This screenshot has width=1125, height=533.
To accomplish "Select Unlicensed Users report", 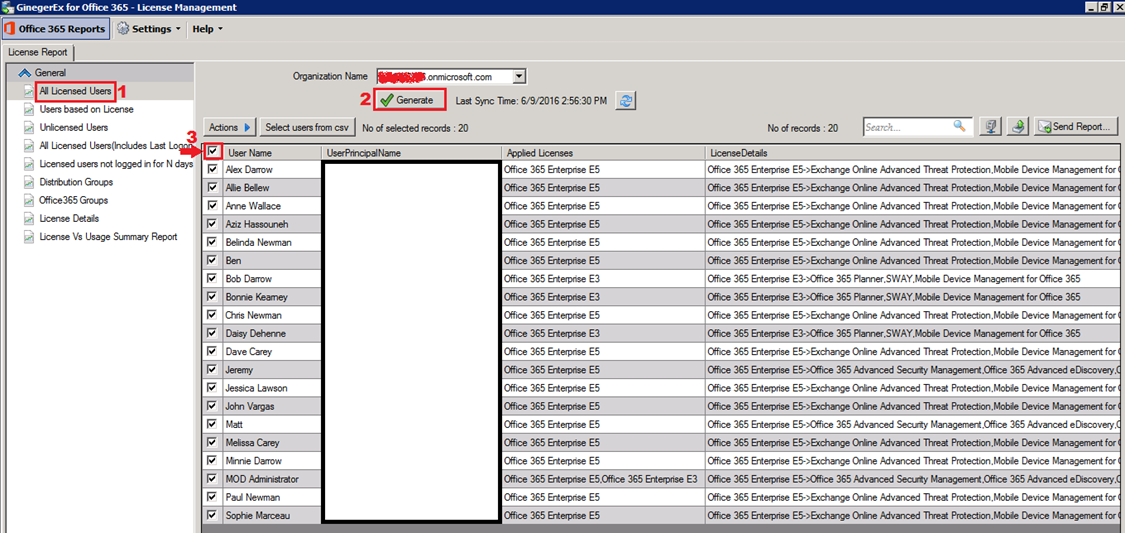I will 74,128.
